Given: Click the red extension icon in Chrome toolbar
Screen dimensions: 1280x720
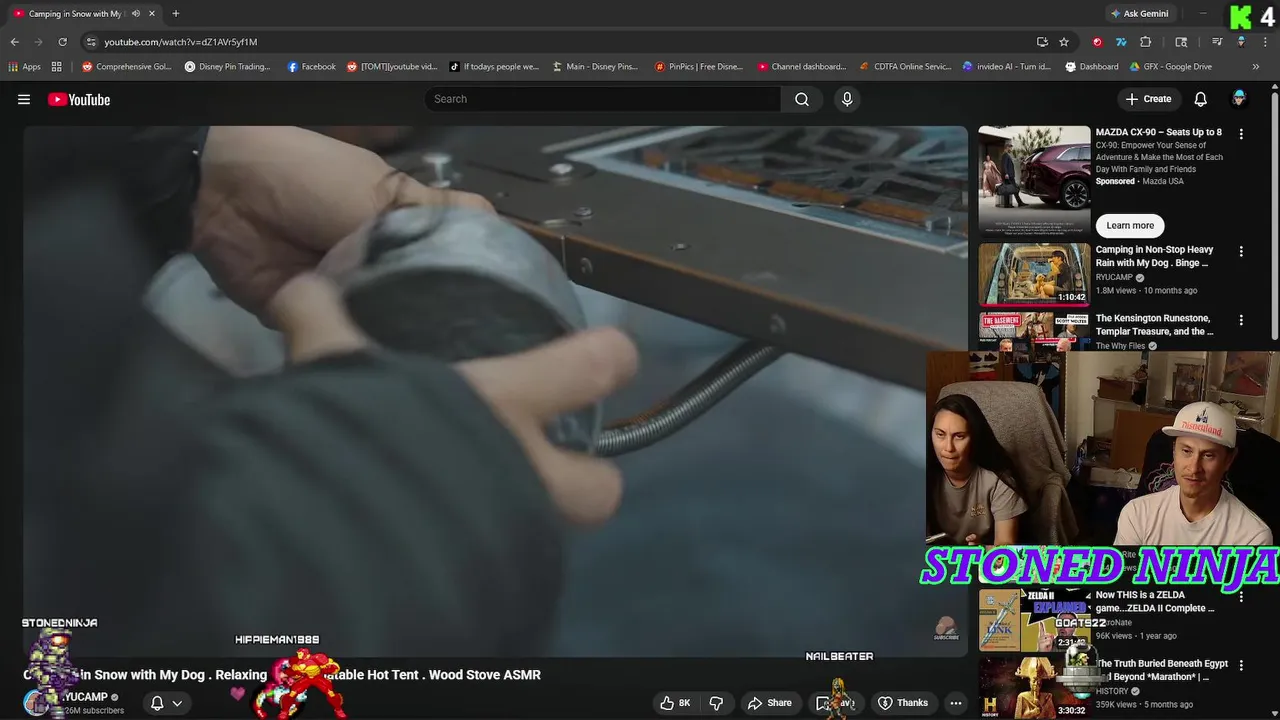Looking at the screenshot, I should point(1097,42).
